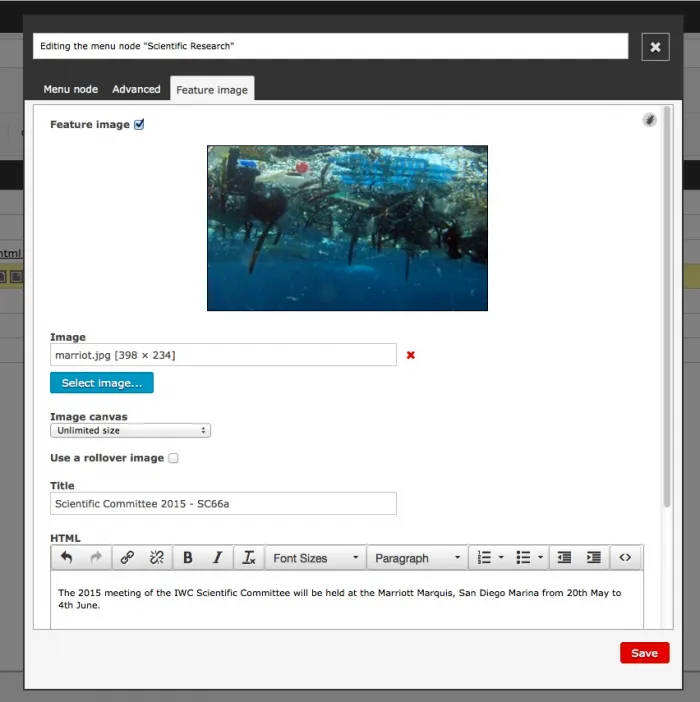
Task: Click the Title input field
Action: tap(223, 504)
